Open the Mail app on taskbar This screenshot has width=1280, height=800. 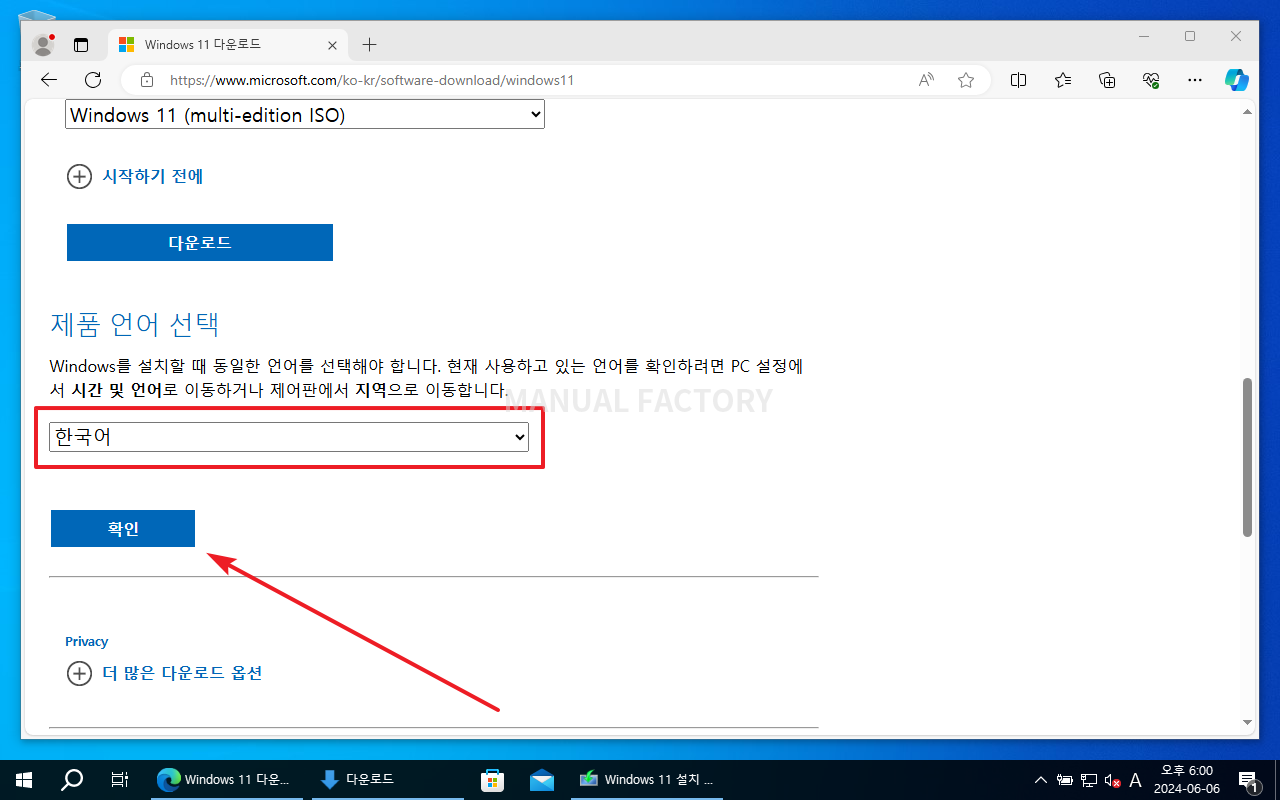pos(542,779)
